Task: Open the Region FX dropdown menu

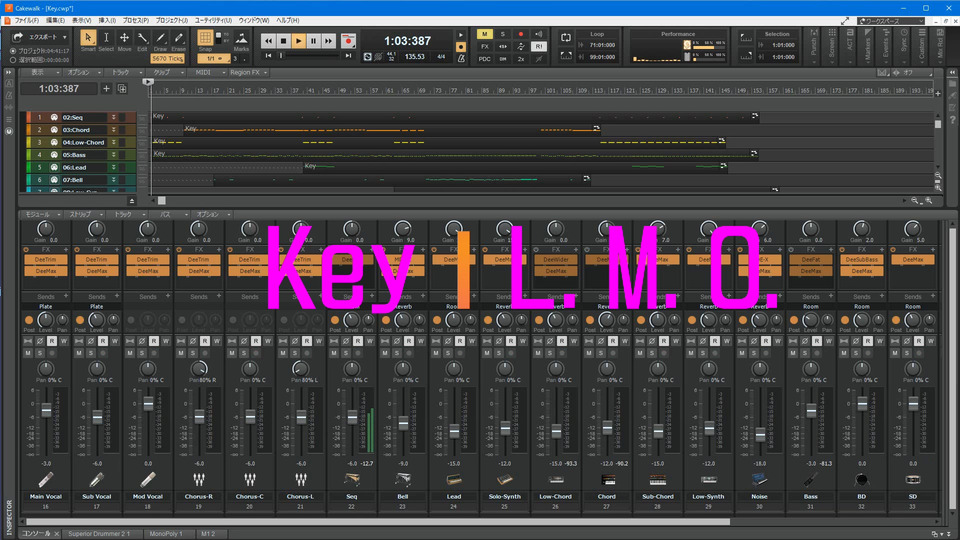Action: coord(249,72)
